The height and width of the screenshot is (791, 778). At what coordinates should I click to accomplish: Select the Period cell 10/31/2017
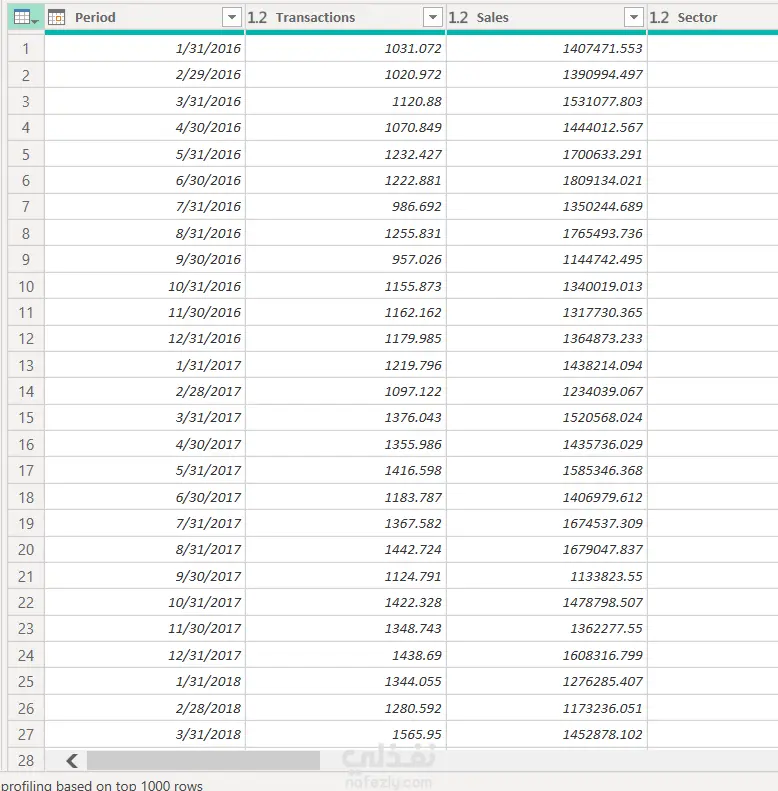point(145,602)
